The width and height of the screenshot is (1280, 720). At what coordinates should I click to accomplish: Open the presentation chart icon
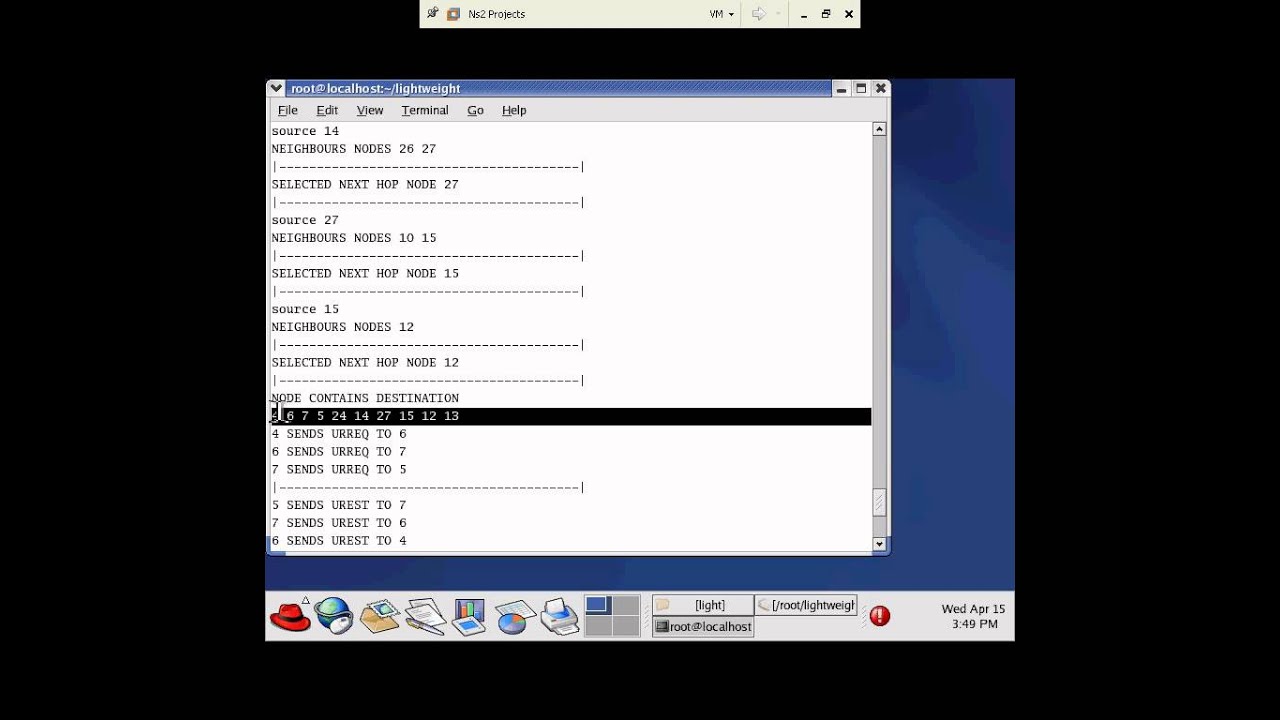pyautogui.click(x=468, y=616)
